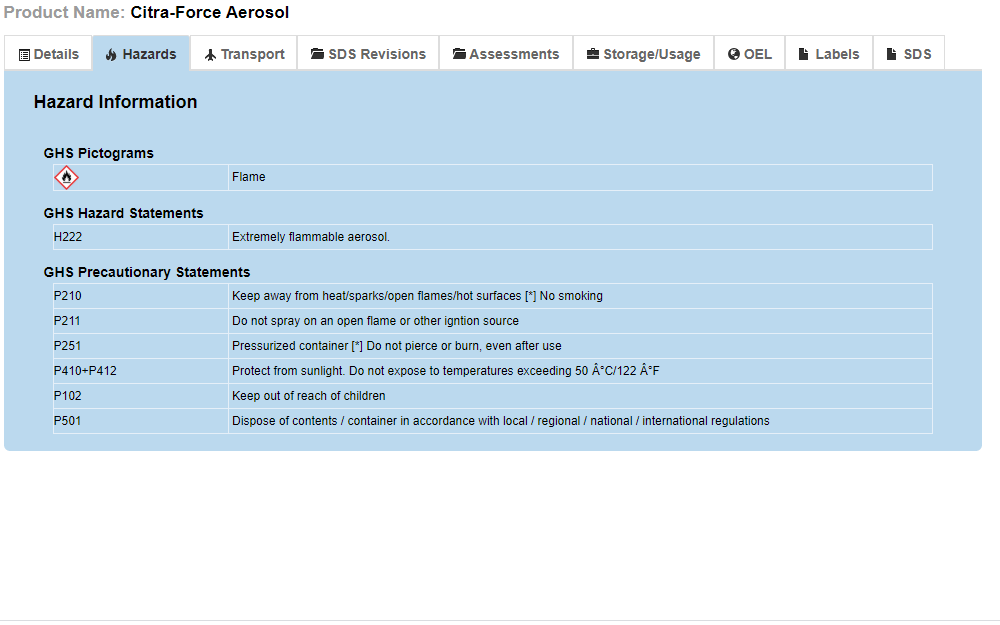The height and width of the screenshot is (625, 1000).
Task: Open the SDS Revisions tab
Action: click(x=368, y=54)
